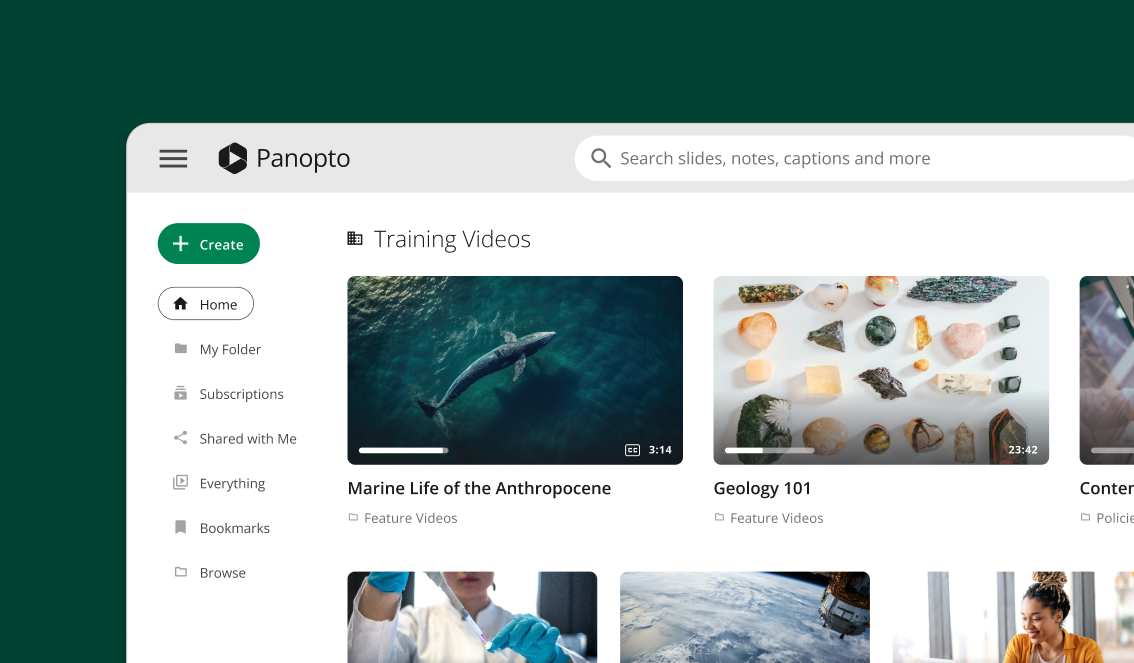Viewport: 1134px width, 663px height.
Task: Click the Bookmarks ribbon icon
Action: coord(180,527)
